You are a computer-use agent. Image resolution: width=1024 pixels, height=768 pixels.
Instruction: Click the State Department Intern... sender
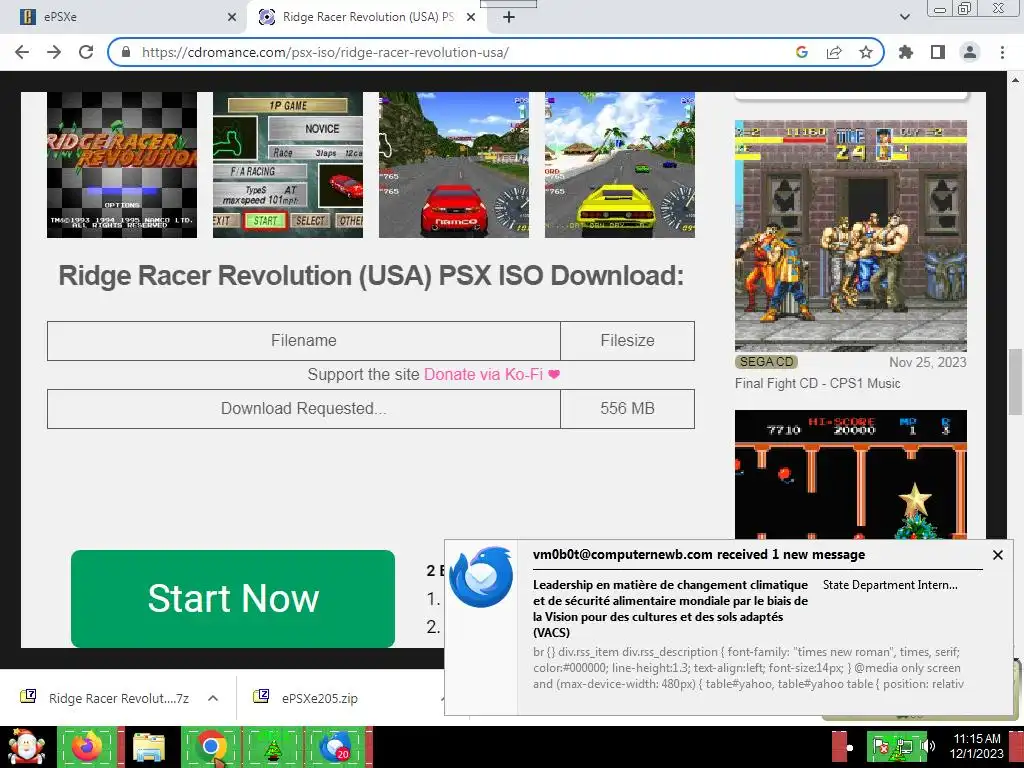click(890, 585)
